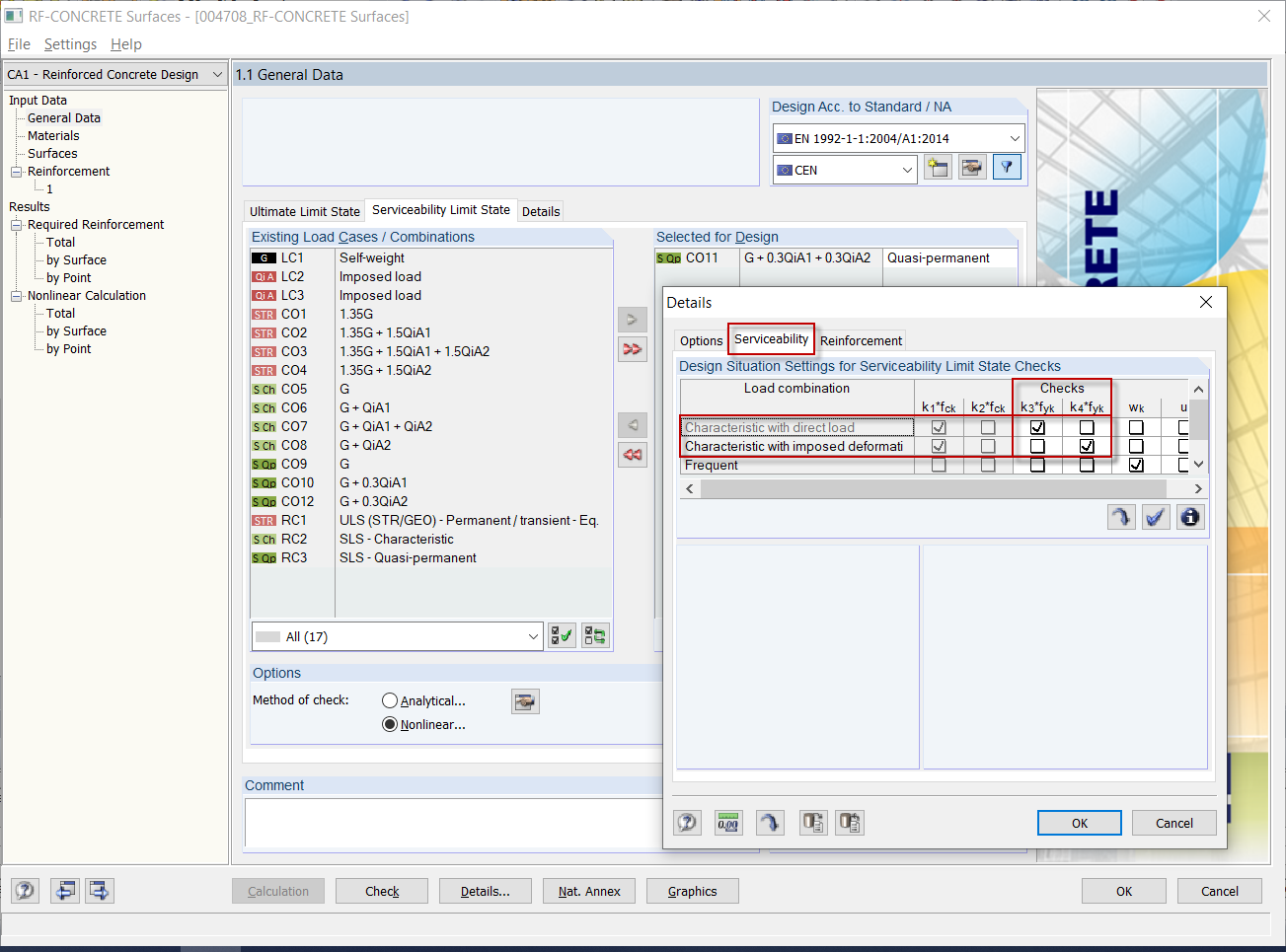Screen dimensions: 1286x952
Task: Open units and decimal places settings
Action: coord(728,822)
